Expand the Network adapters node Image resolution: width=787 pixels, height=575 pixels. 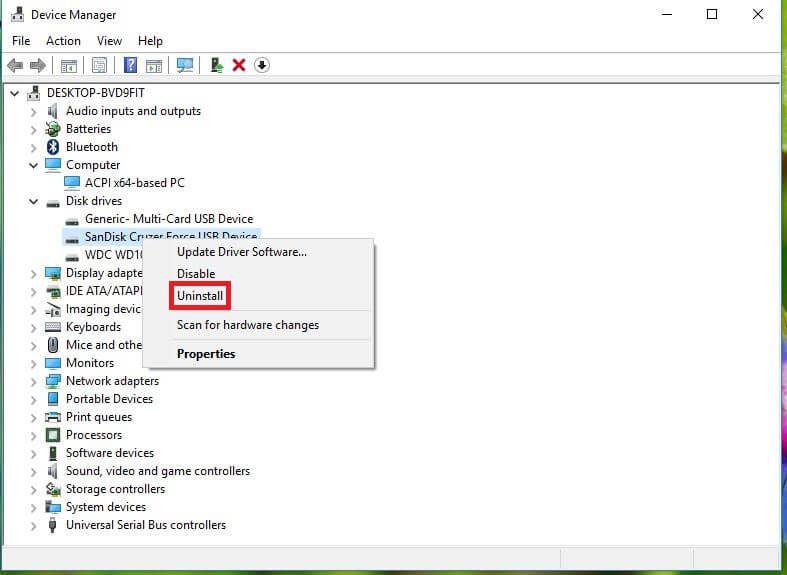tap(34, 381)
